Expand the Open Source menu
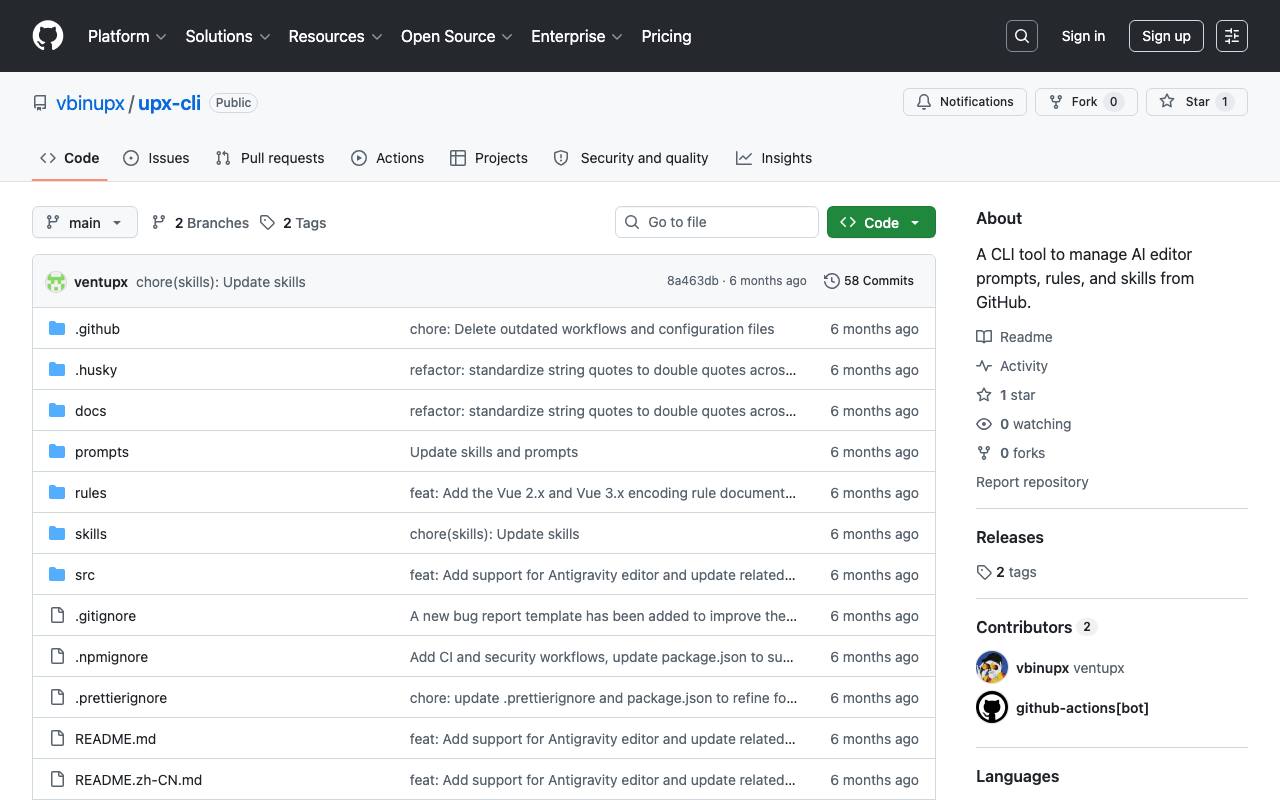This screenshot has height=800, width=1280. tap(457, 36)
